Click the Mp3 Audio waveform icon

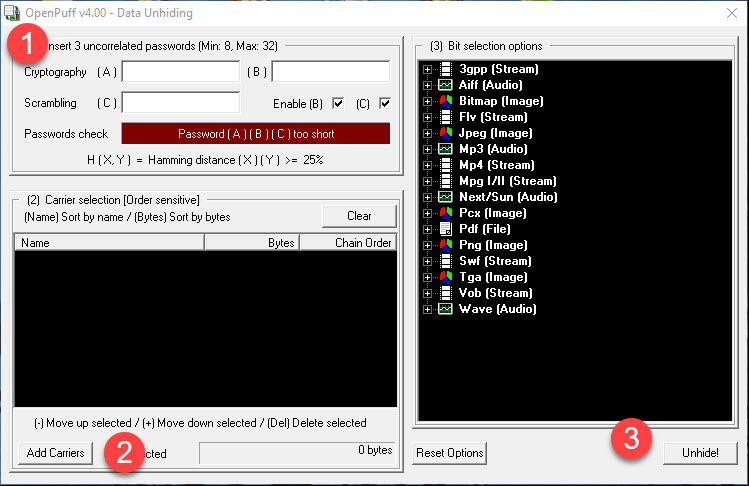coord(446,149)
